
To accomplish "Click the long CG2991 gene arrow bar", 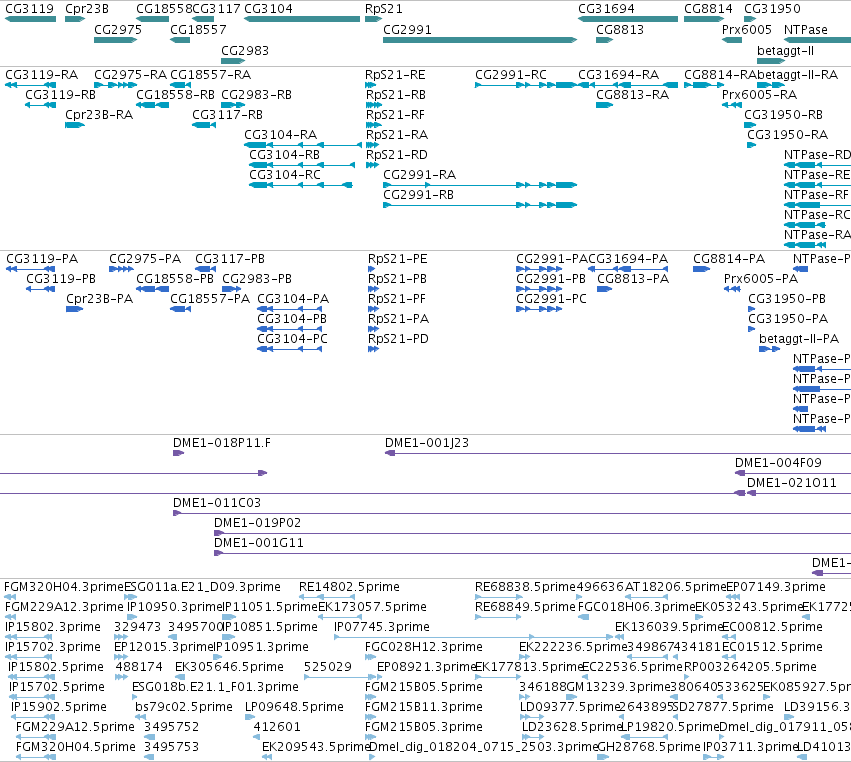I will tap(480, 40).
